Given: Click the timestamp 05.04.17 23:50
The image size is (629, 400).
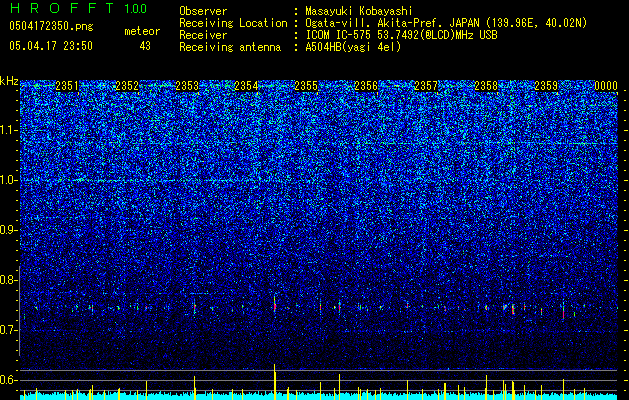Looking at the screenshot, I should tap(51, 46).
